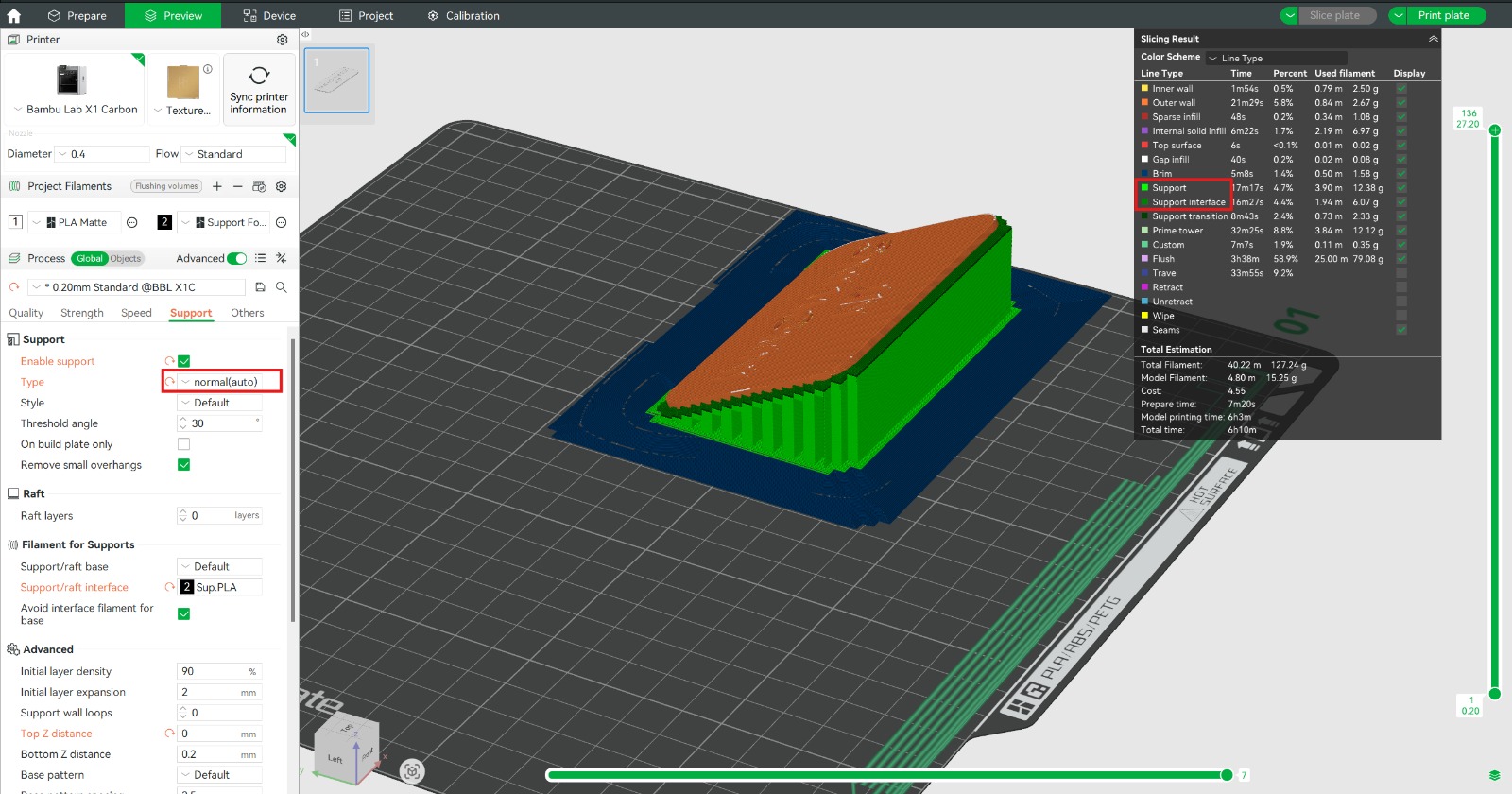Search process settings with magnifier icon

[x=281, y=287]
